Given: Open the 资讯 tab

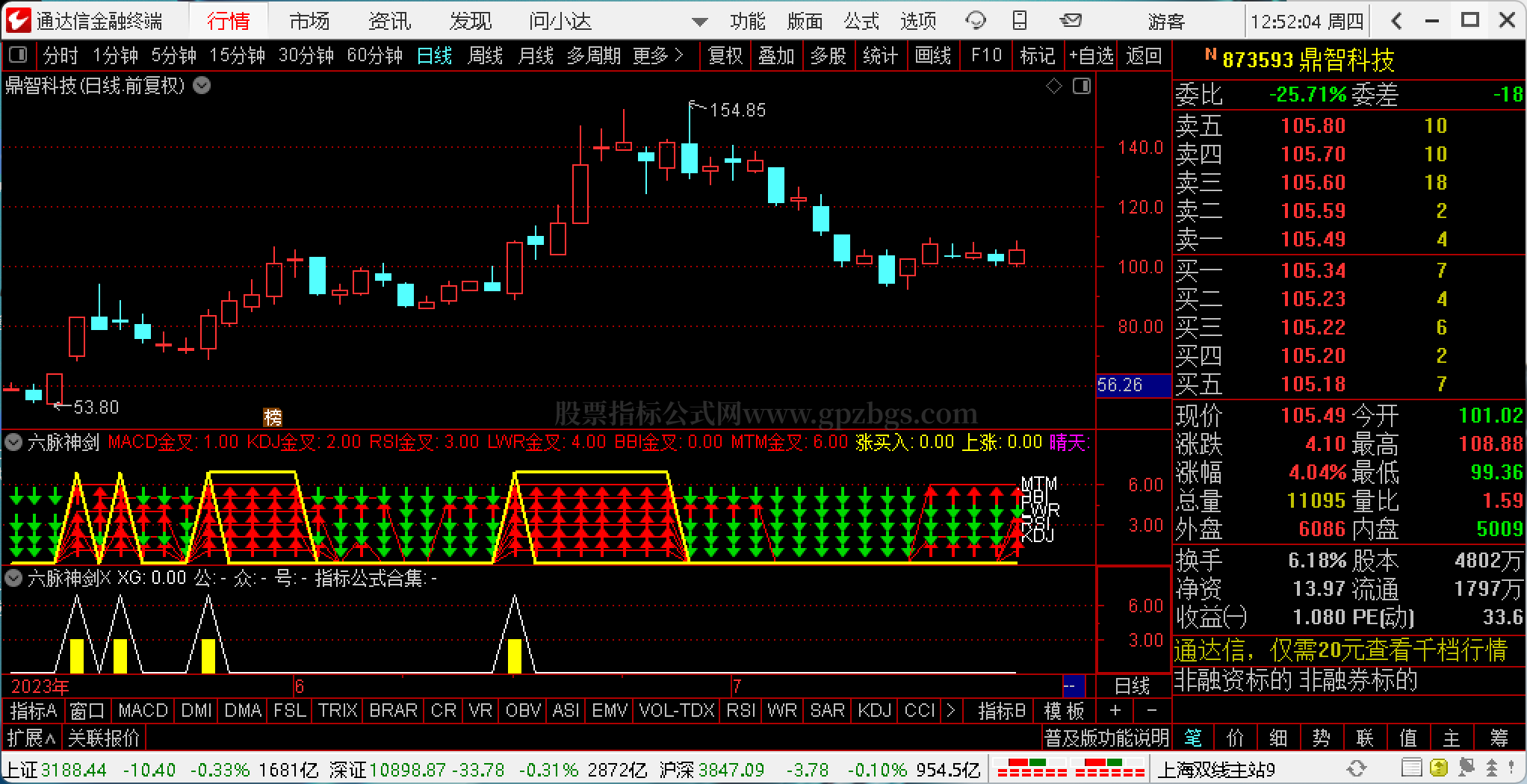Looking at the screenshot, I should [x=390, y=21].
